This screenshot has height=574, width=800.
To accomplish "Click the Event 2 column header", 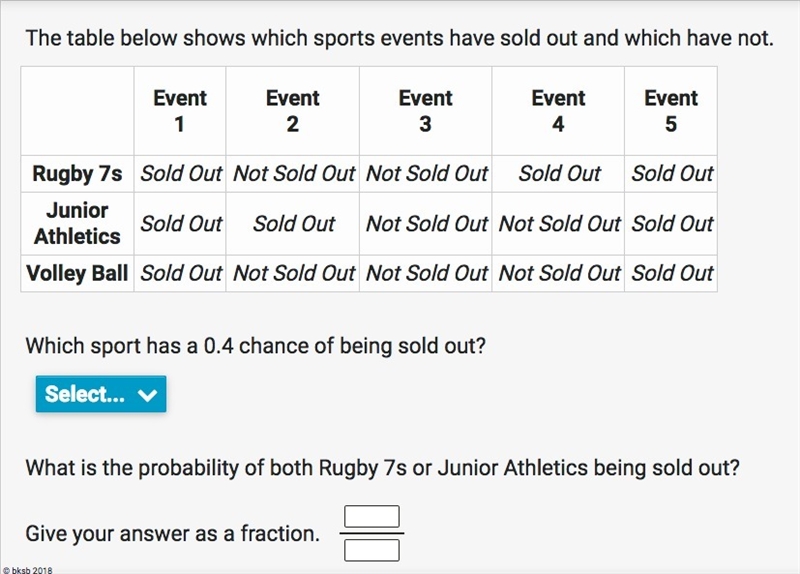I will [x=293, y=111].
